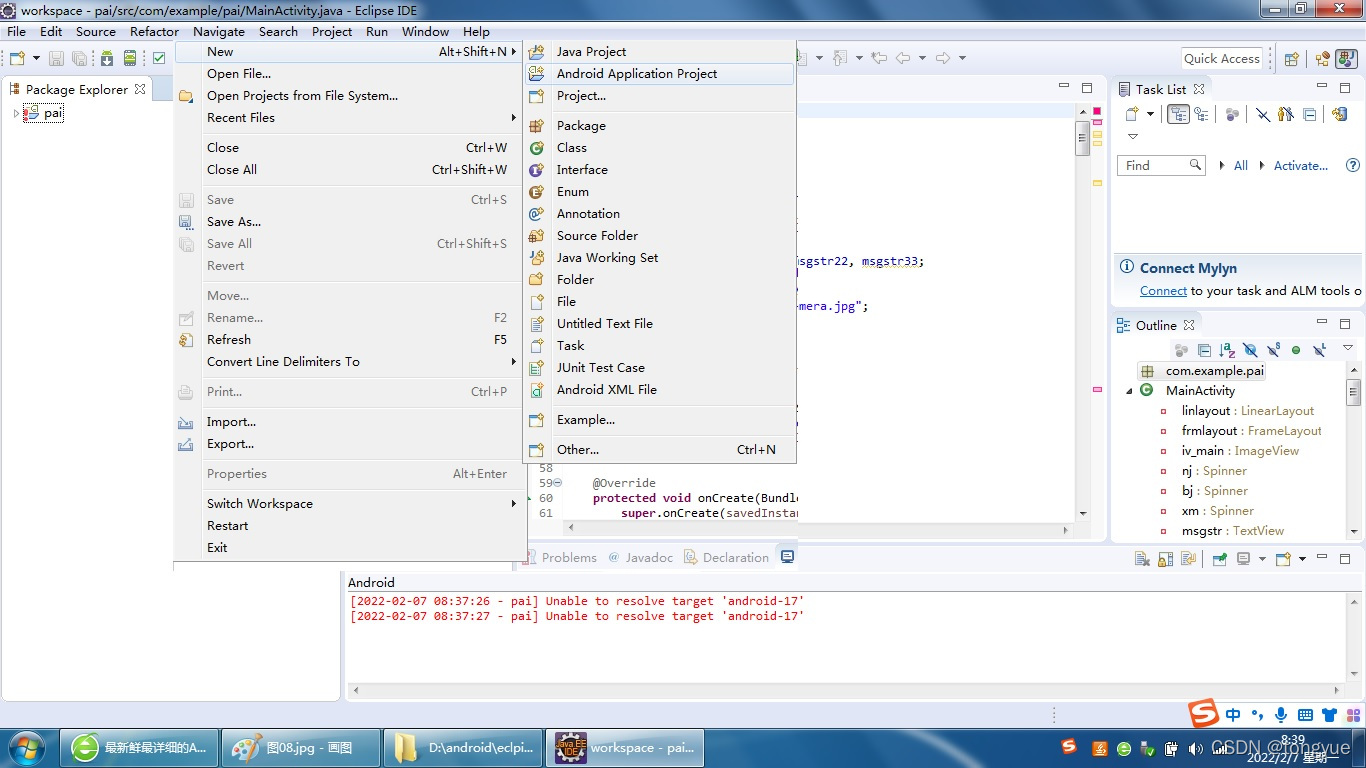Switch to the Javadoc tab
The width and height of the screenshot is (1366, 768).
pos(640,558)
